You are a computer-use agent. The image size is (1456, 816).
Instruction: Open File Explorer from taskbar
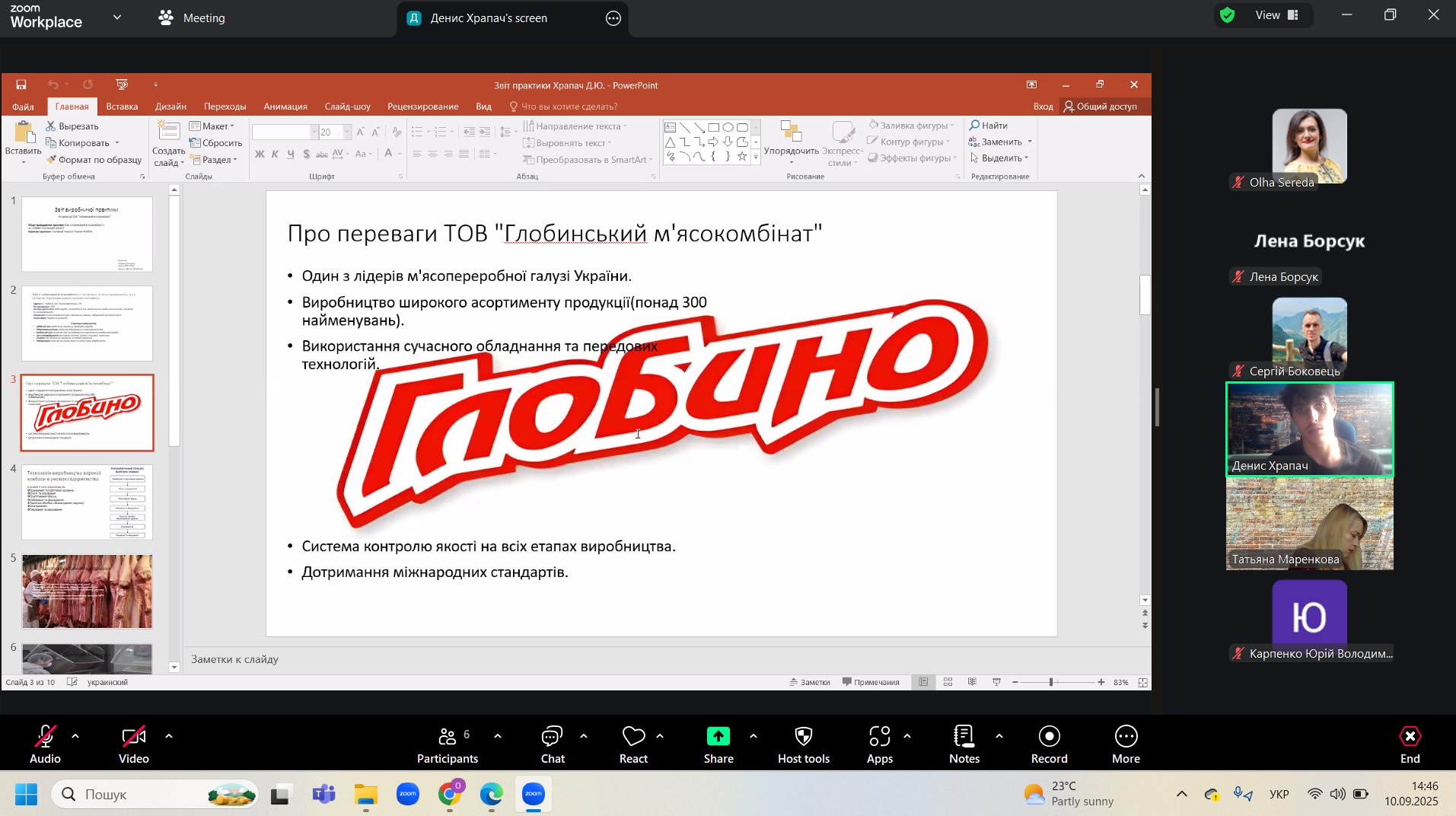[x=366, y=795]
